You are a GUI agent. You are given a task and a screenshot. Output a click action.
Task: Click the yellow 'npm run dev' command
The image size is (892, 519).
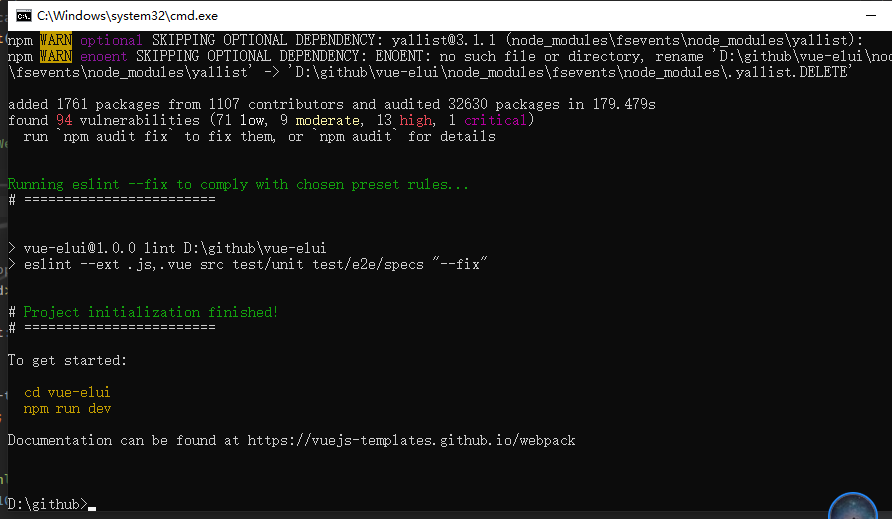(x=67, y=408)
